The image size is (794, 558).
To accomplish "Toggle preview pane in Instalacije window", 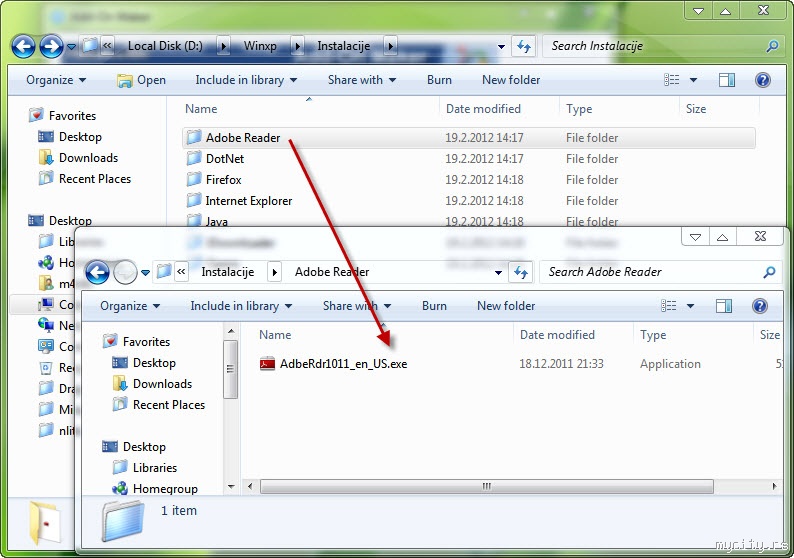I will click(727, 80).
